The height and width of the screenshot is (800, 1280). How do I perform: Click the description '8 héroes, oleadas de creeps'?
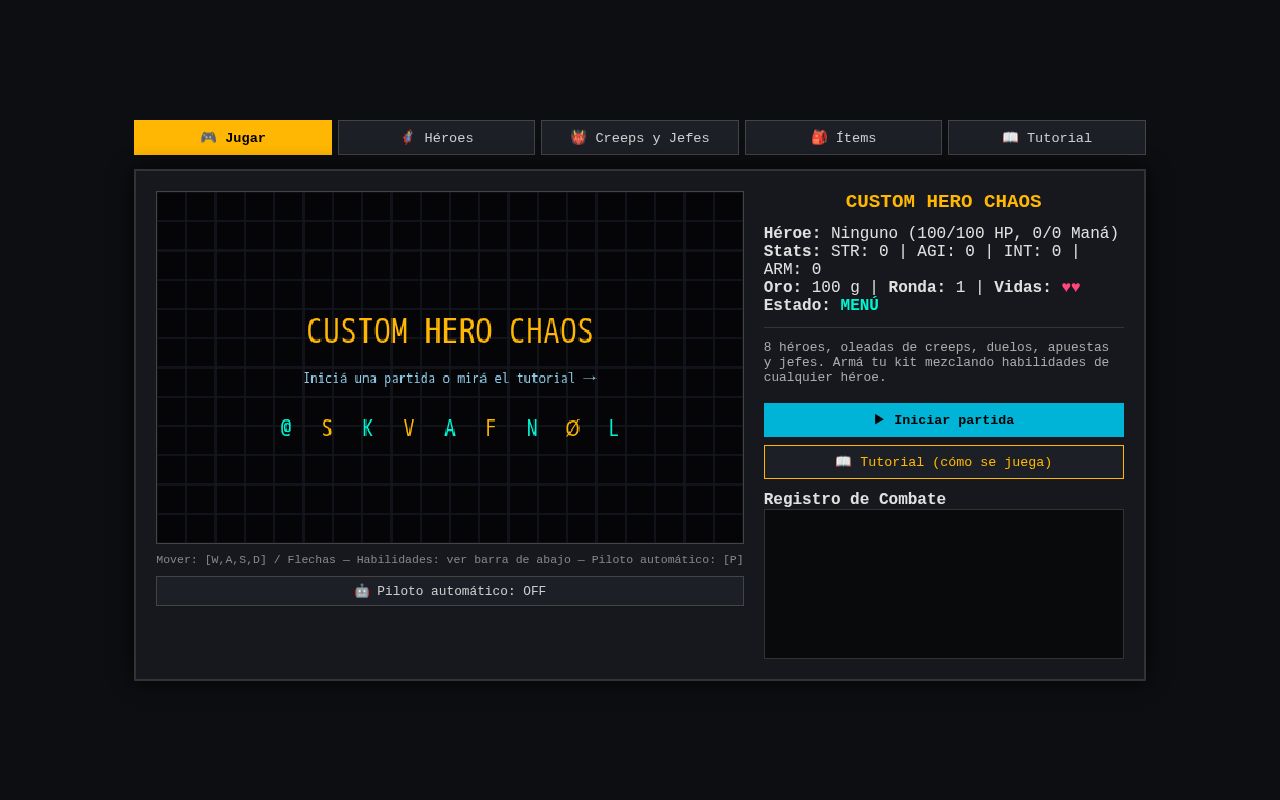pos(936,362)
